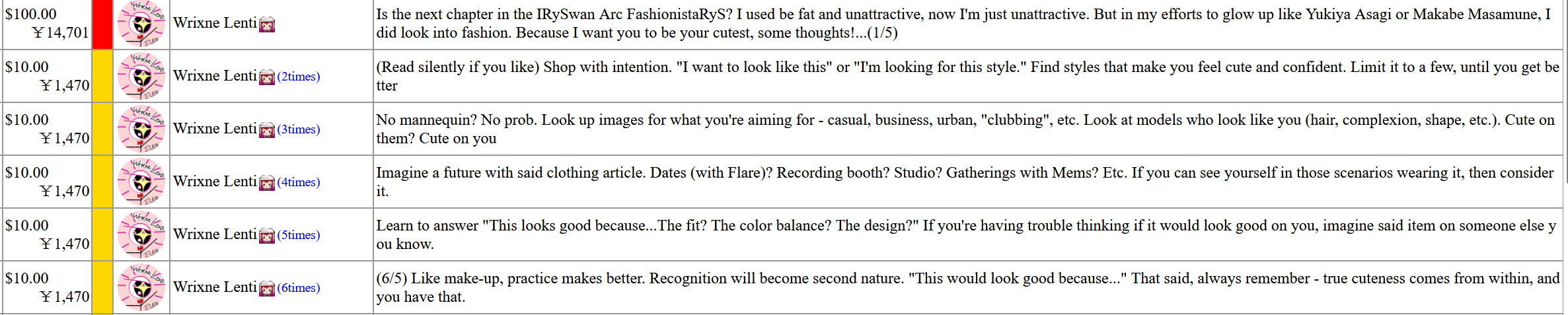Click the message starting "No mannequin? No prob."
The height and width of the screenshot is (315, 1568).
965,129
